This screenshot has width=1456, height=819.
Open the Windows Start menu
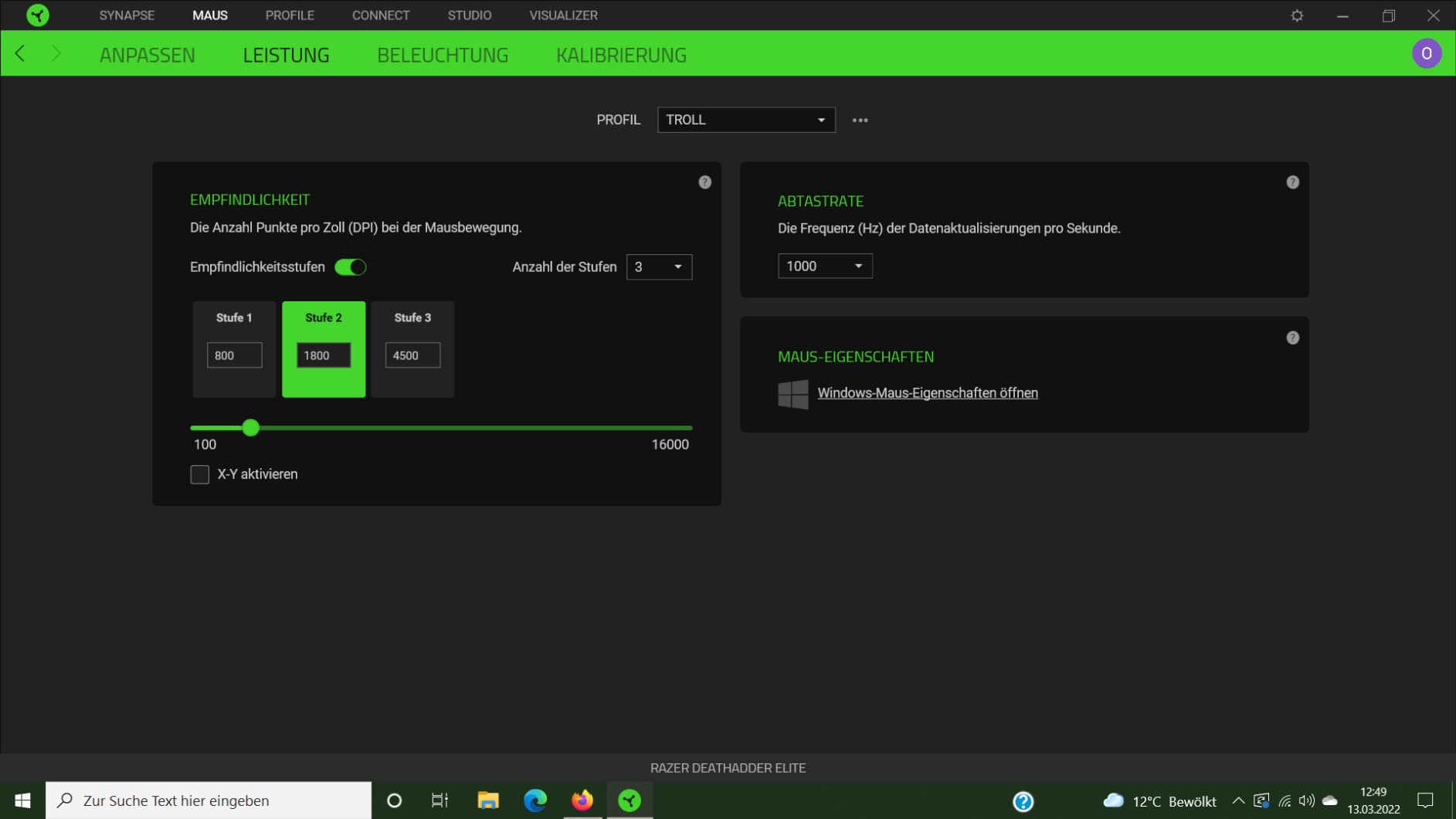pyautogui.click(x=22, y=800)
